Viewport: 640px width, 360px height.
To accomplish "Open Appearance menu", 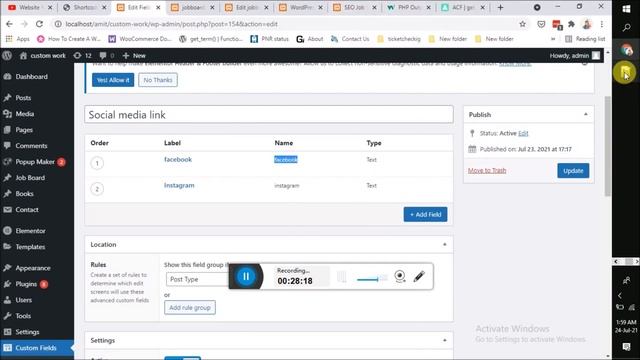I will [33, 268].
